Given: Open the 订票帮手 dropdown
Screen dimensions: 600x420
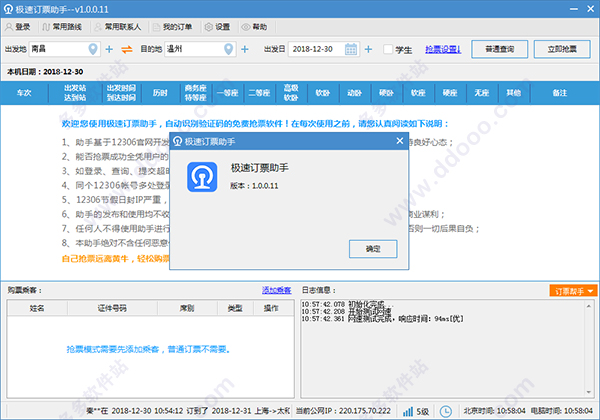Looking at the screenshot, I should tap(573, 291).
